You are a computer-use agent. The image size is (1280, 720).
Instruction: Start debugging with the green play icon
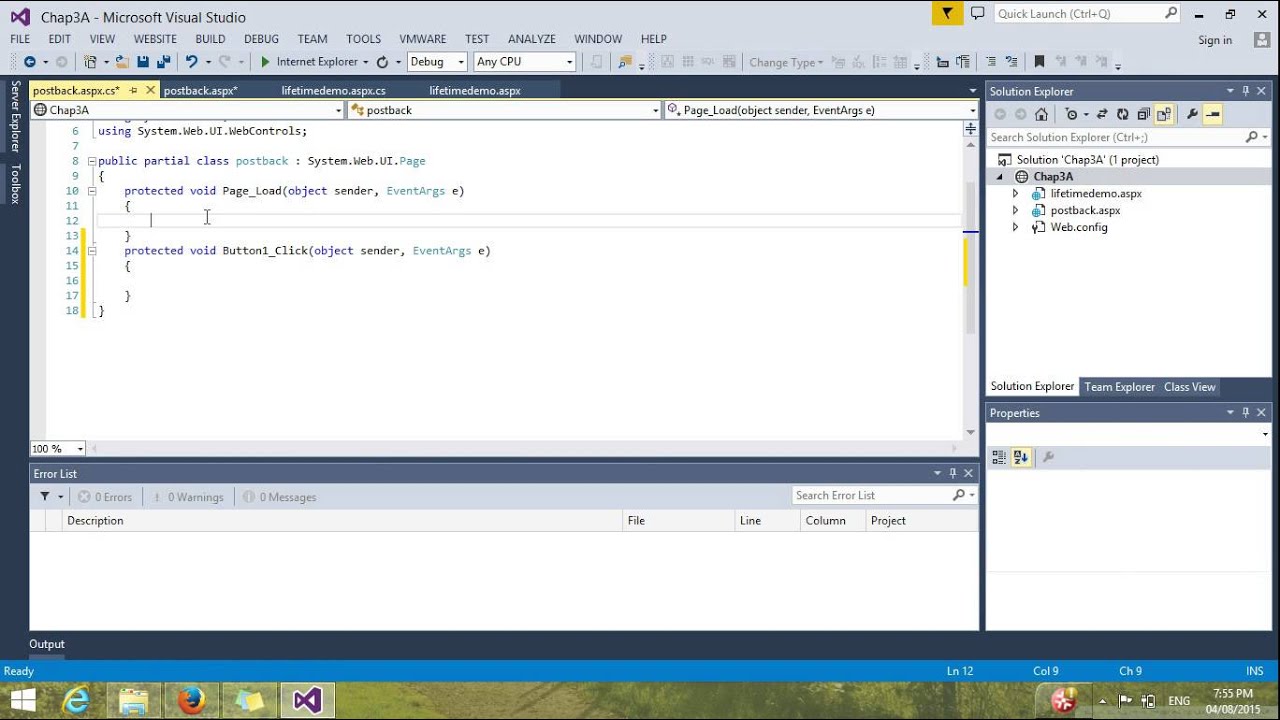pos(265,62)
